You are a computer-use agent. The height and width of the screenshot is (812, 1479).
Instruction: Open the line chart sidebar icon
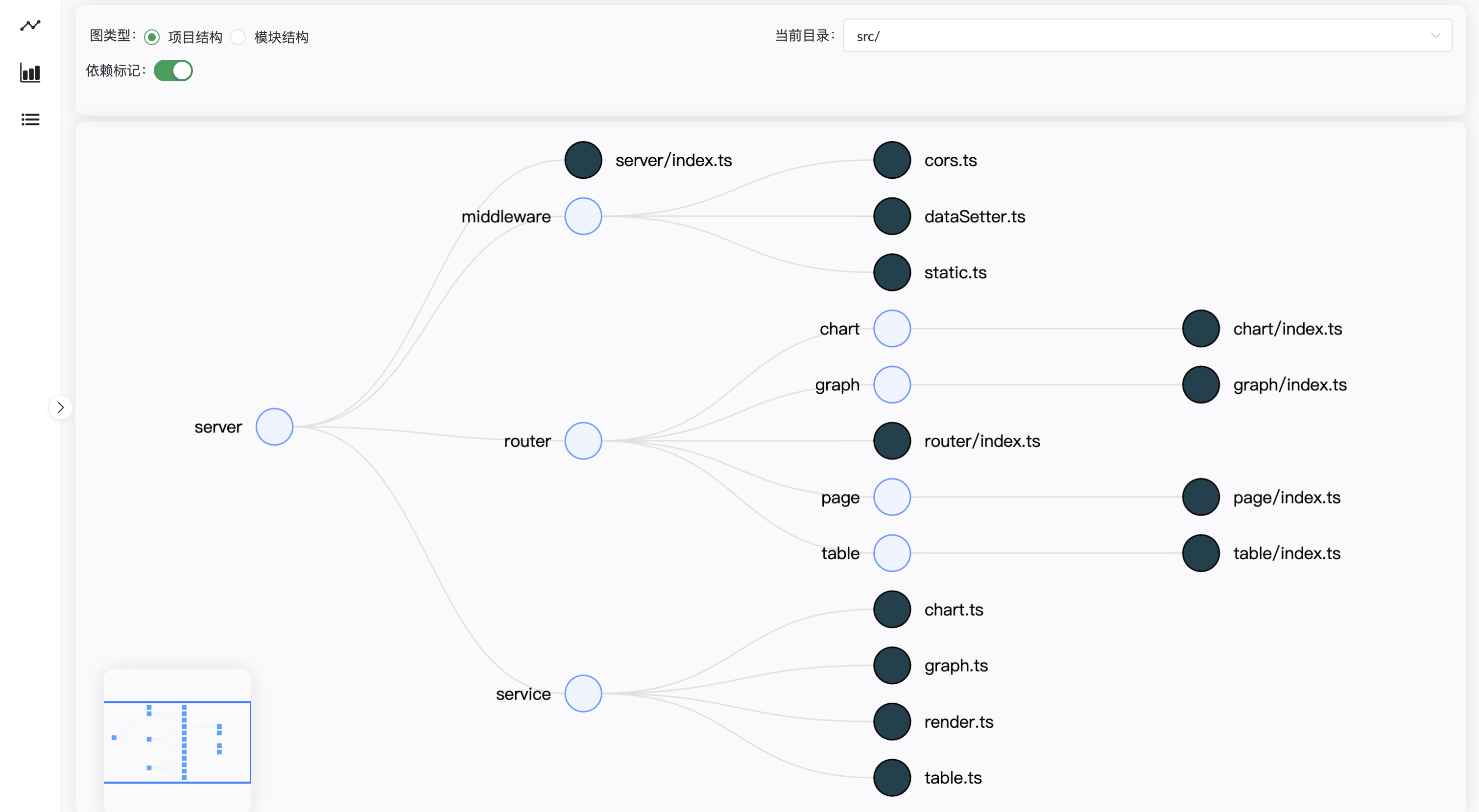point(30,25)
